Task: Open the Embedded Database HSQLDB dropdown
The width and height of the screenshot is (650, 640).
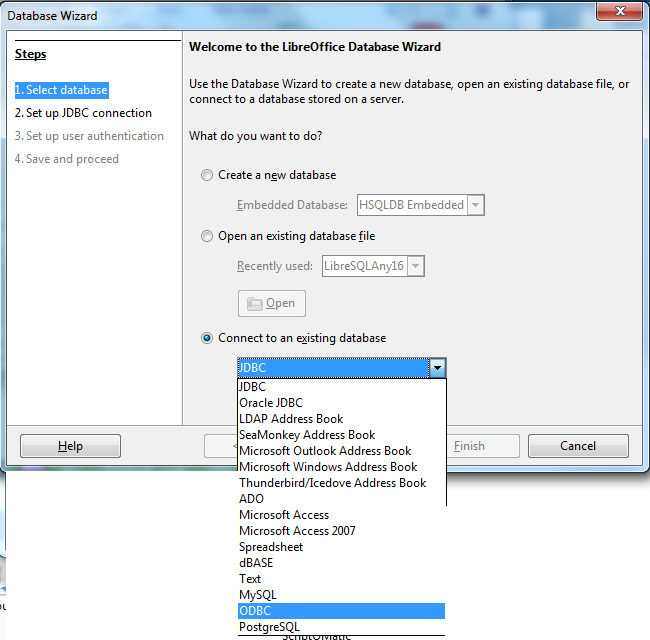Action: 475,205
